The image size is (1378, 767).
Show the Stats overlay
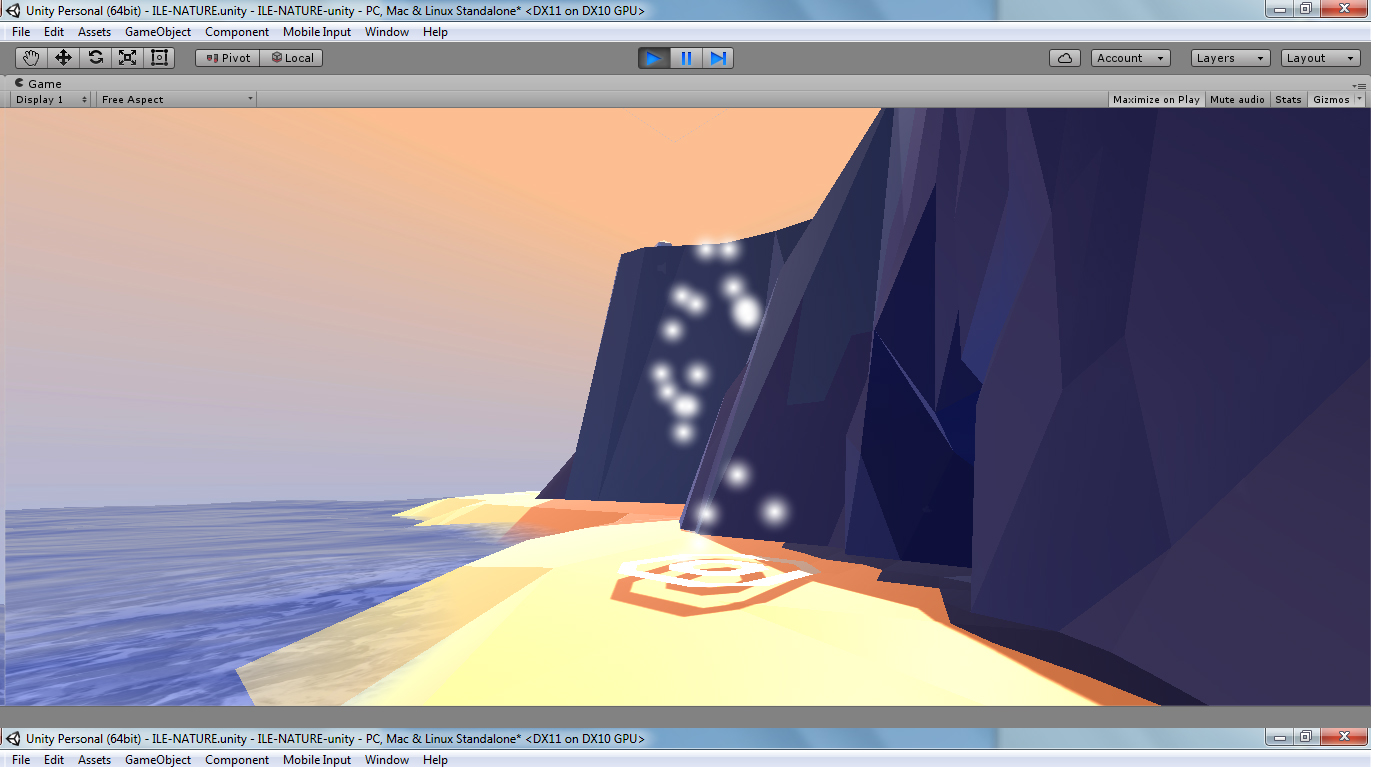tap(1288, 99)
